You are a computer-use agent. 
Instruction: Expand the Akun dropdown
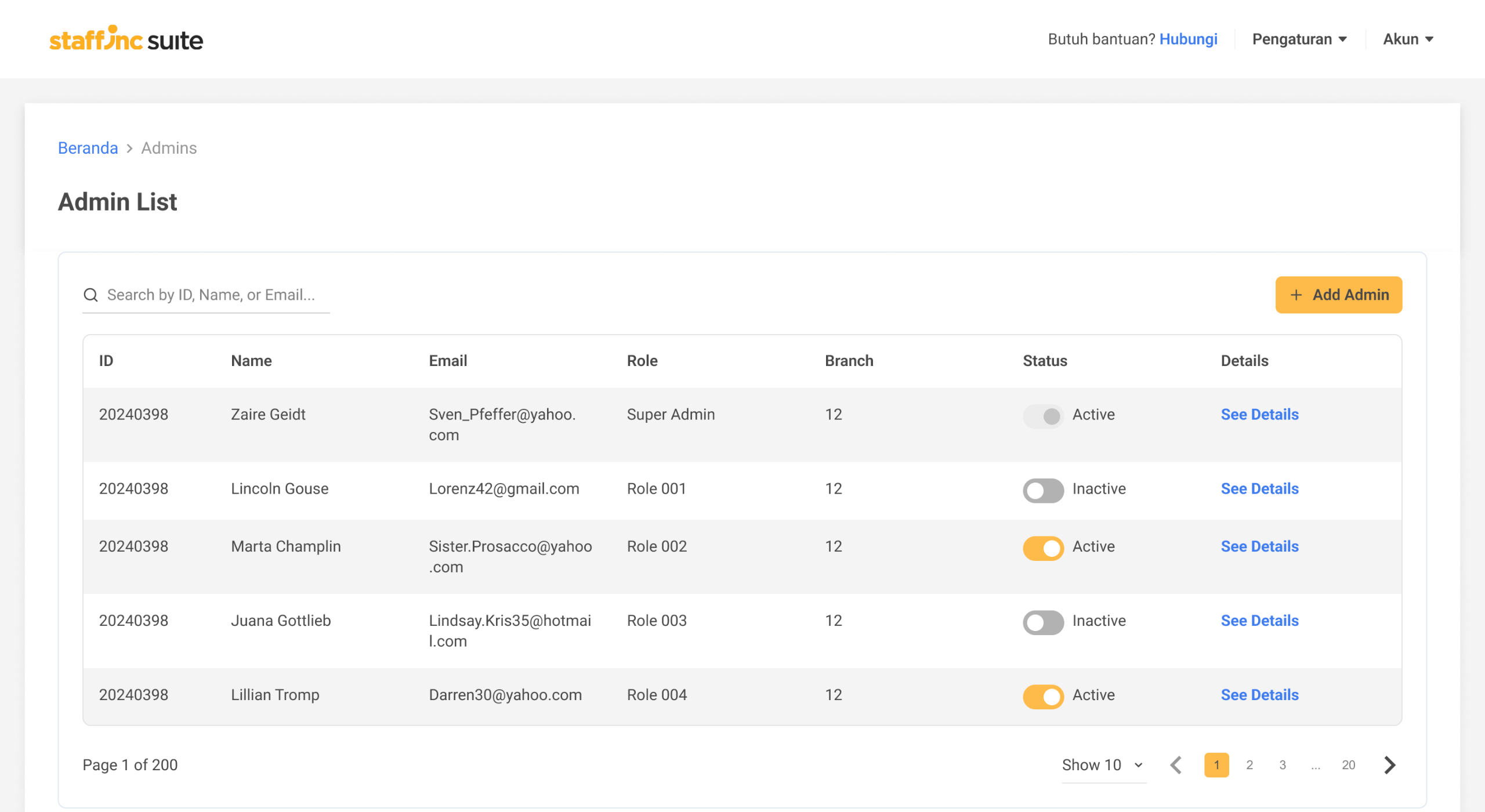1408,39
